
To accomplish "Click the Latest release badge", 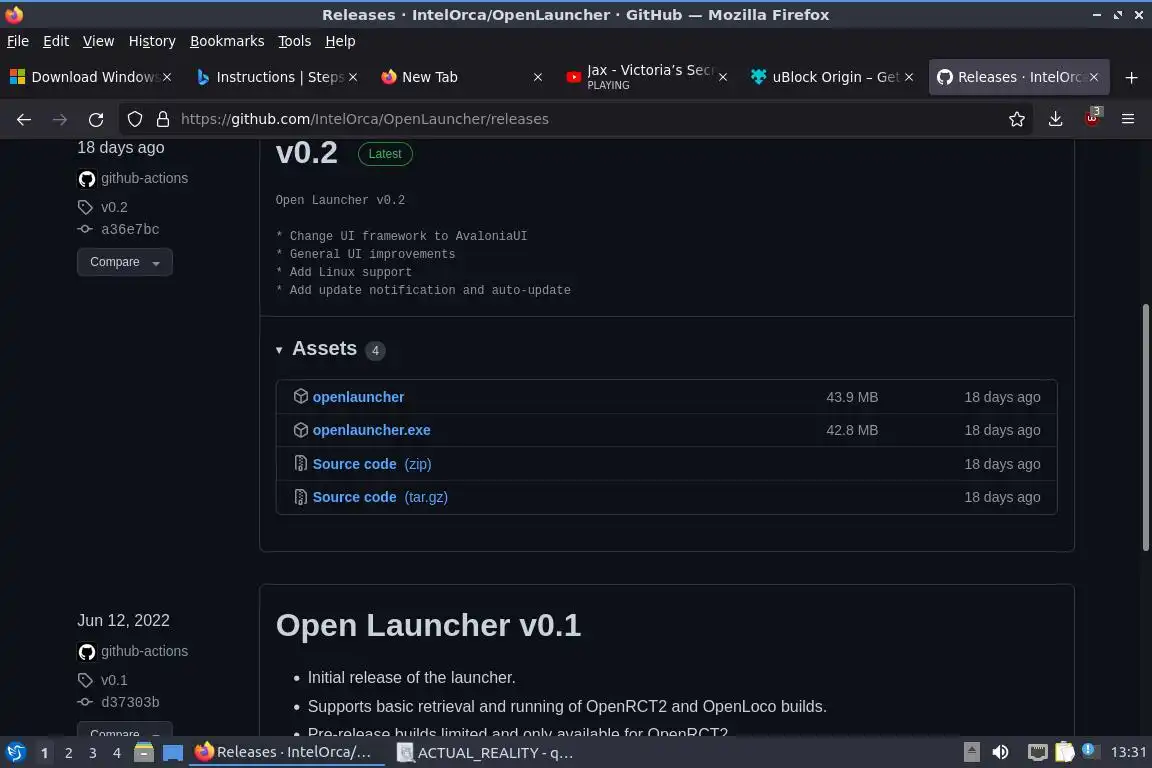I will (x=385, y=154).
